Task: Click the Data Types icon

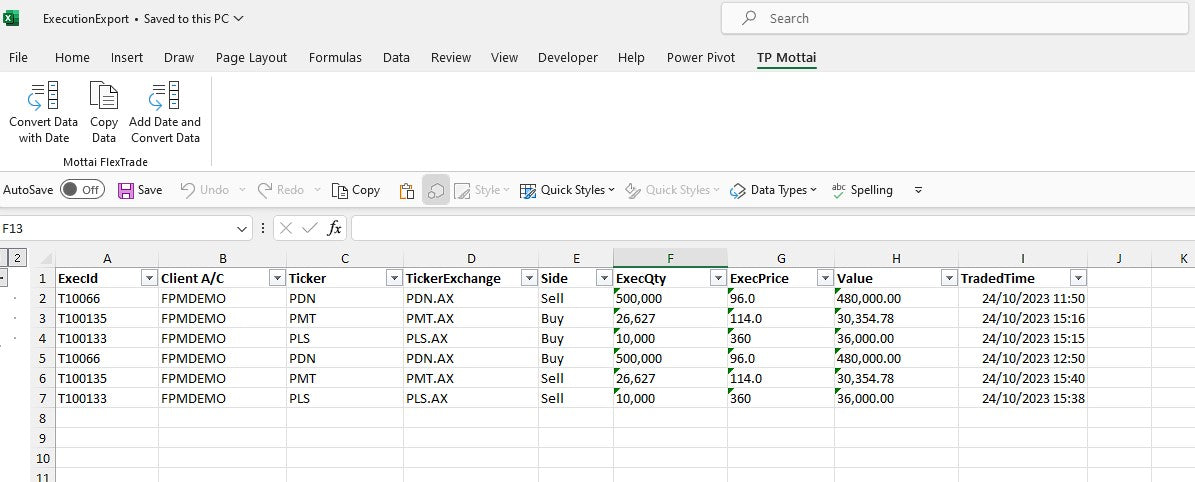Action: tap(737, 191)
